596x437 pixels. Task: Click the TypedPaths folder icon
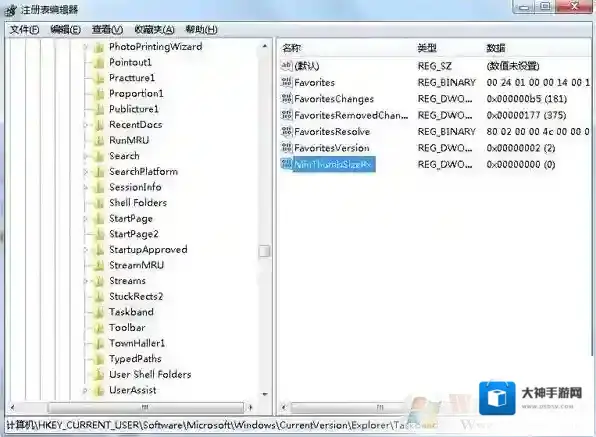(99, 359)
